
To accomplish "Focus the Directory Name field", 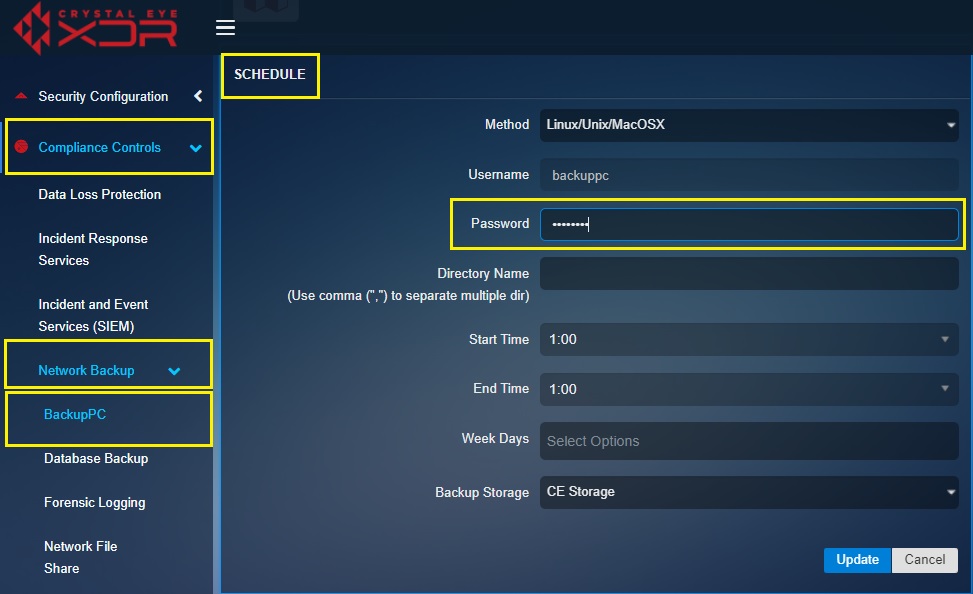I will pyautogui.click(x=749, y=274).
